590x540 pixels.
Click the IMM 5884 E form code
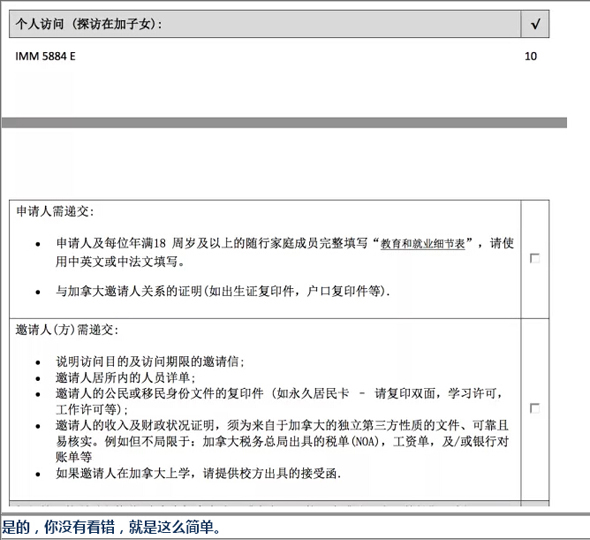pyautogui.click(x=46, y=56)
